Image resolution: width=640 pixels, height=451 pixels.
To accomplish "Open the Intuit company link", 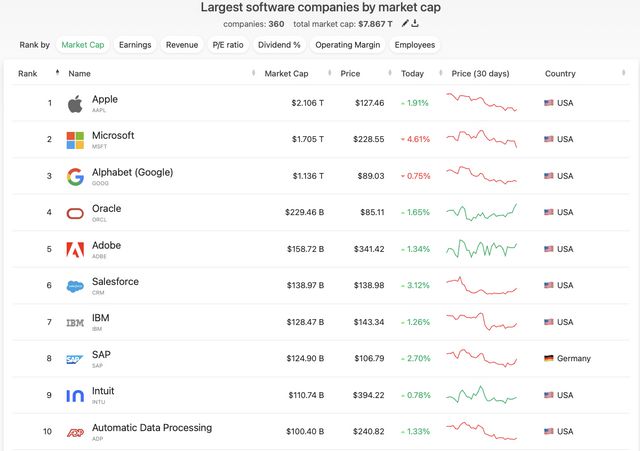I will (x=103, y=391).
